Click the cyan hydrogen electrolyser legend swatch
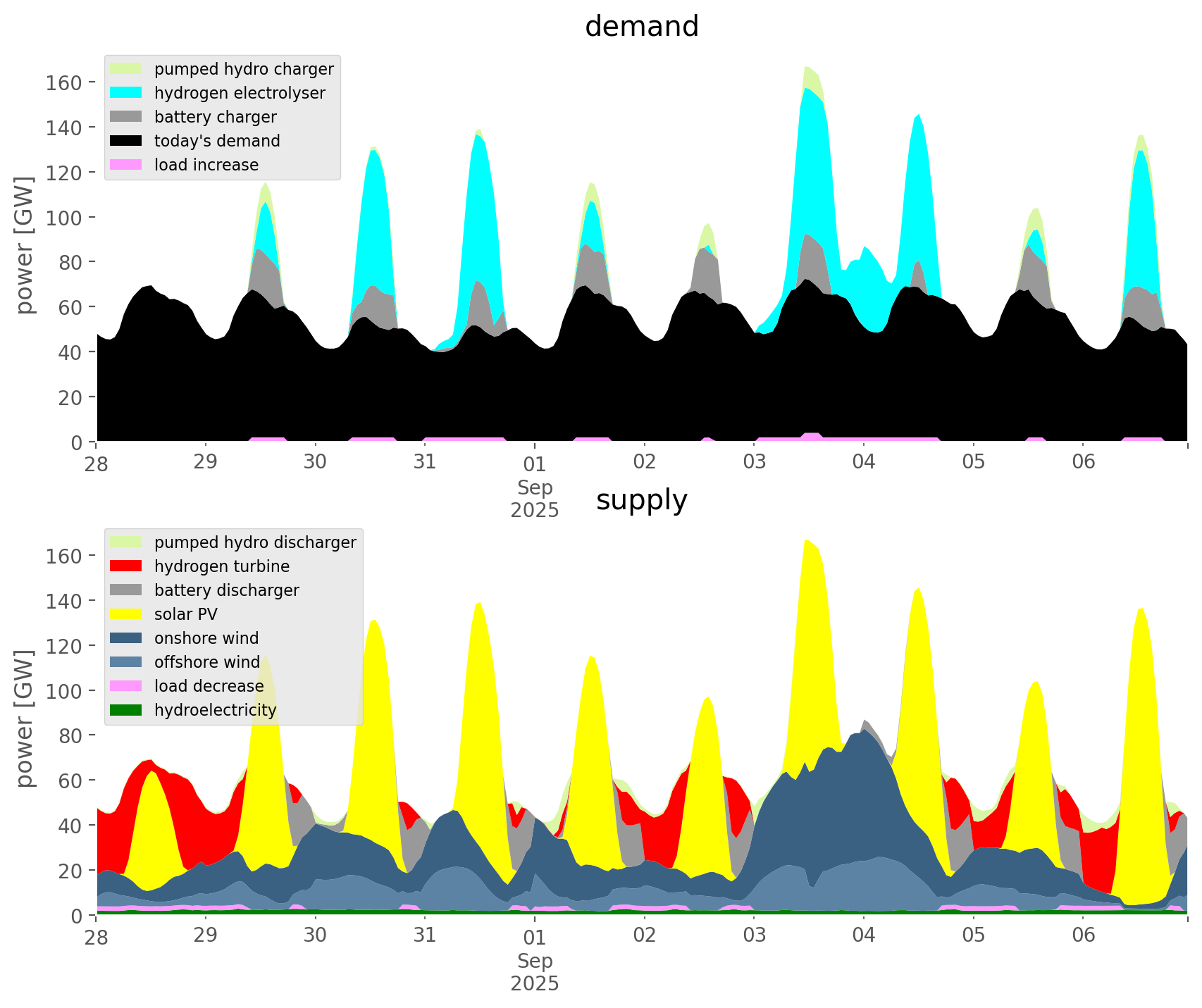The width and height of the screenshot is (1202, 1008). 127,93
